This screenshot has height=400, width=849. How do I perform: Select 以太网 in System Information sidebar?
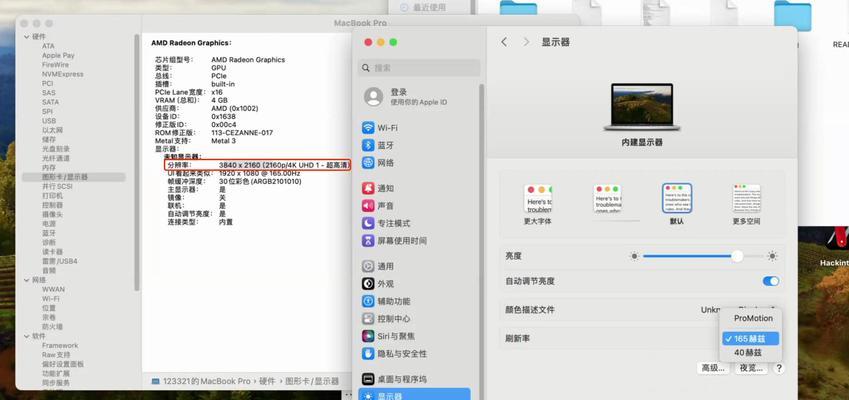[53, 130]
